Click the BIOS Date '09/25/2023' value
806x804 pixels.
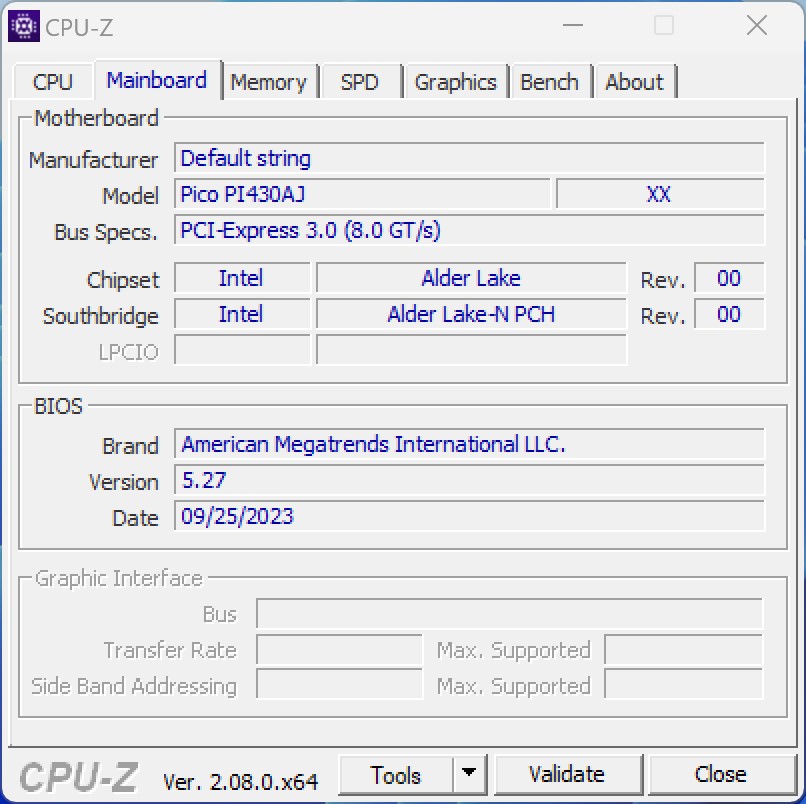[x=469, y=516]
